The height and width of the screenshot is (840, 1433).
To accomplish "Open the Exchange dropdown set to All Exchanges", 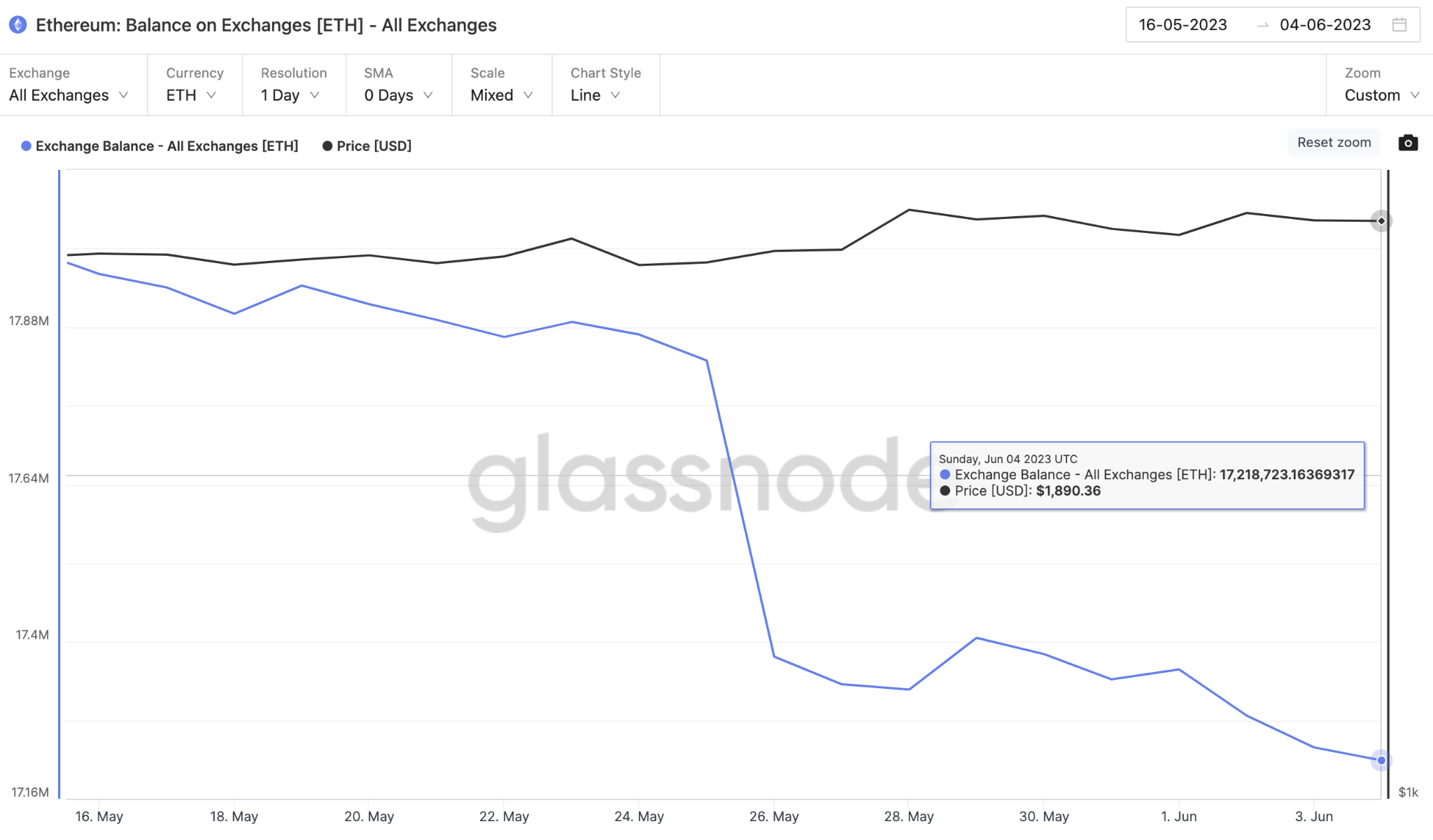I will pyautogui.click(x=69, y=85).
